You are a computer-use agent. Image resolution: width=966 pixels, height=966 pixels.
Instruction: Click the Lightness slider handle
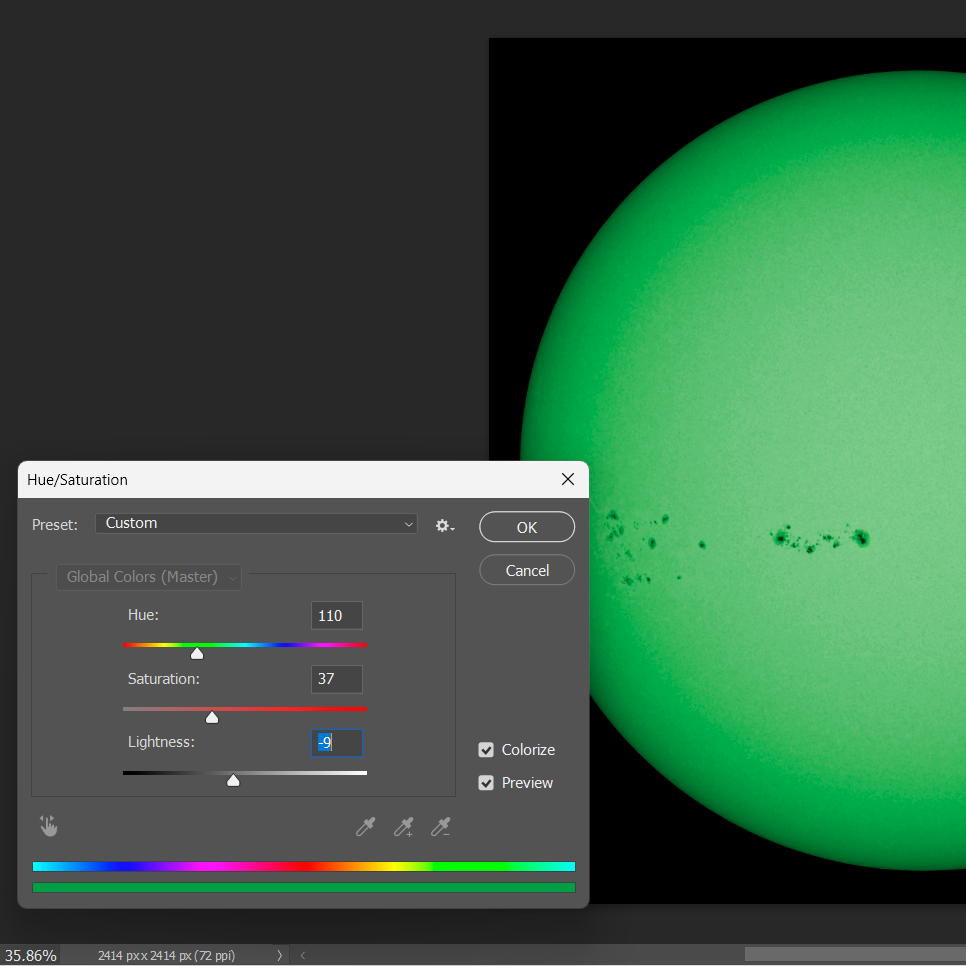[x=233, y=781]
